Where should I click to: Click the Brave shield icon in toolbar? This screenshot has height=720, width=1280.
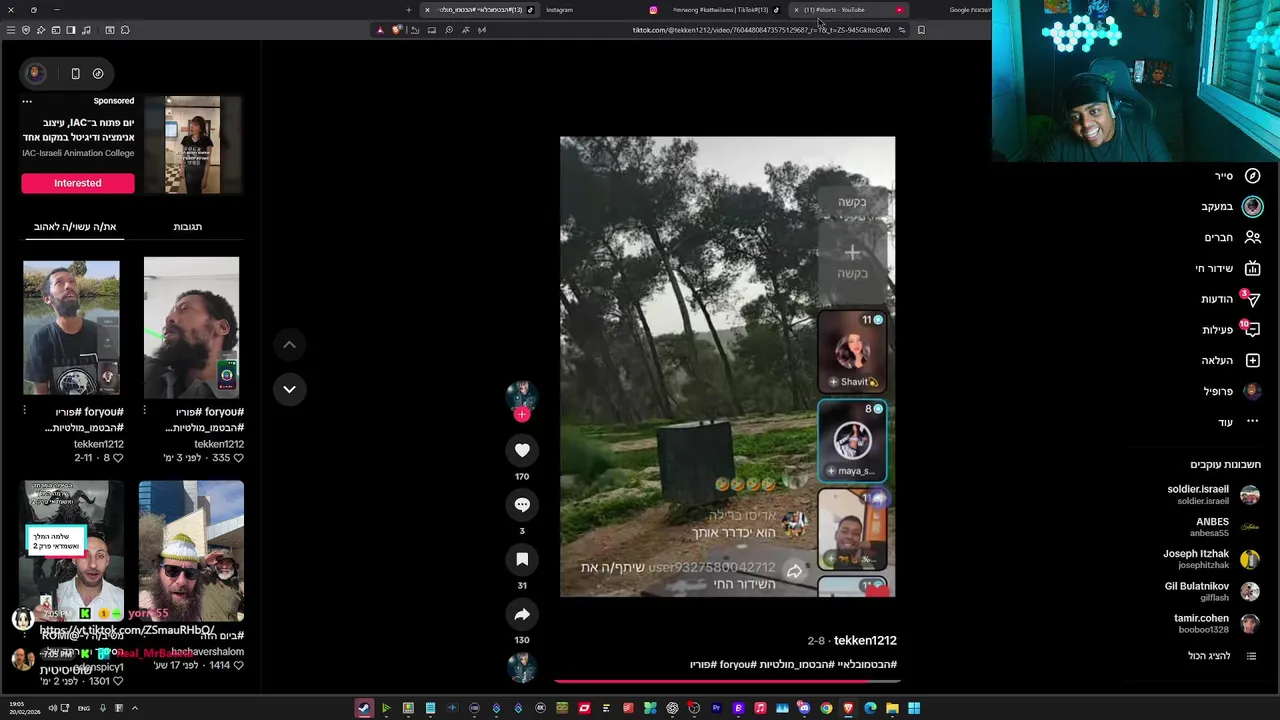[396, 30]
